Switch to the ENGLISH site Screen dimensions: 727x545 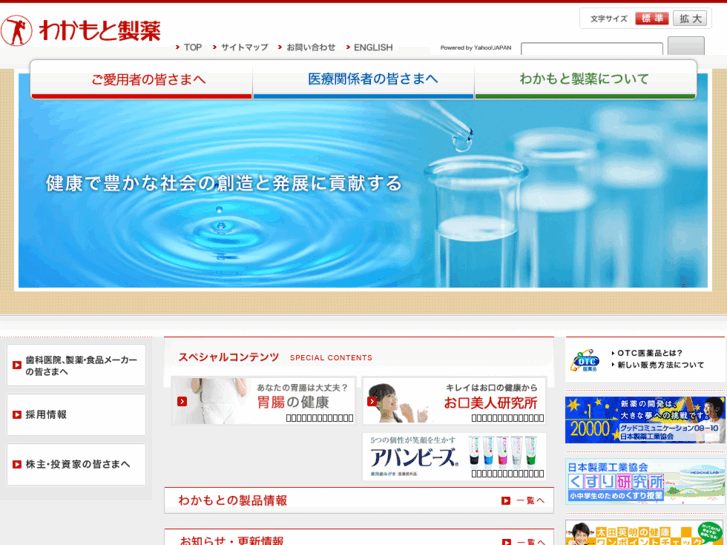pyautogui.click(x=373, y=47)
